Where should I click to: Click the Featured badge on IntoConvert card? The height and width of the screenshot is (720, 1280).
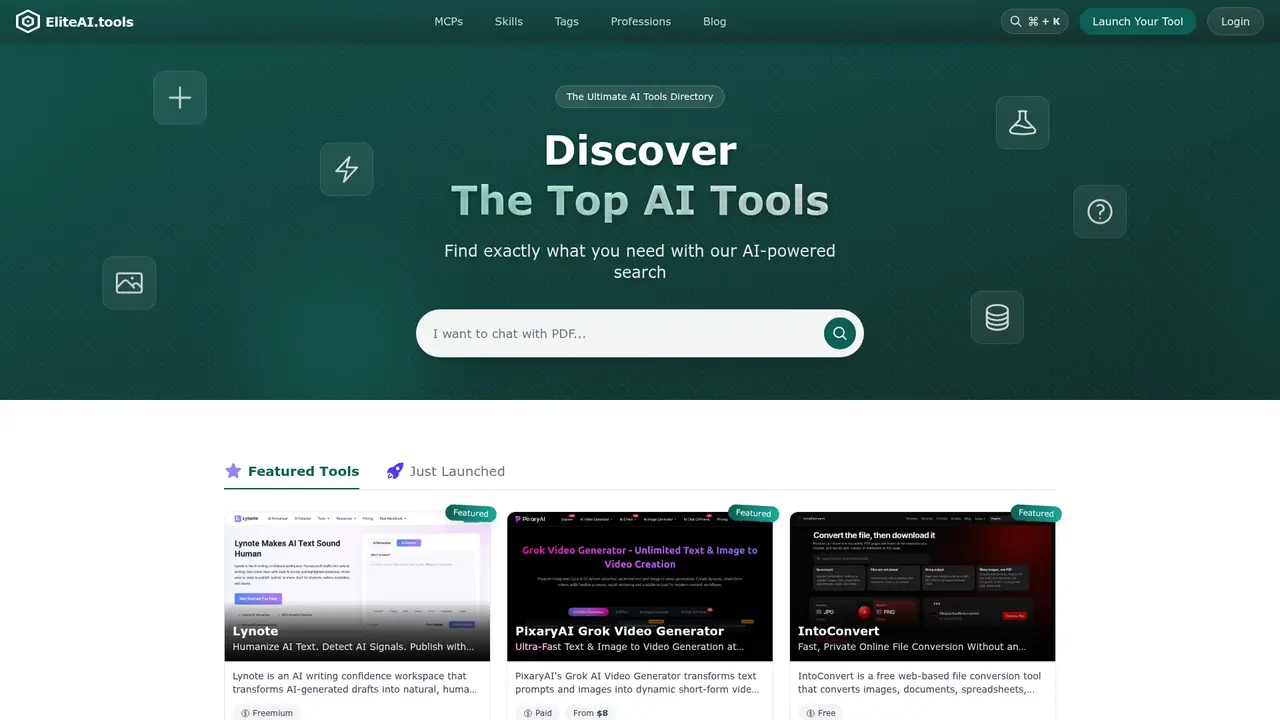(x=1036, y=513)
